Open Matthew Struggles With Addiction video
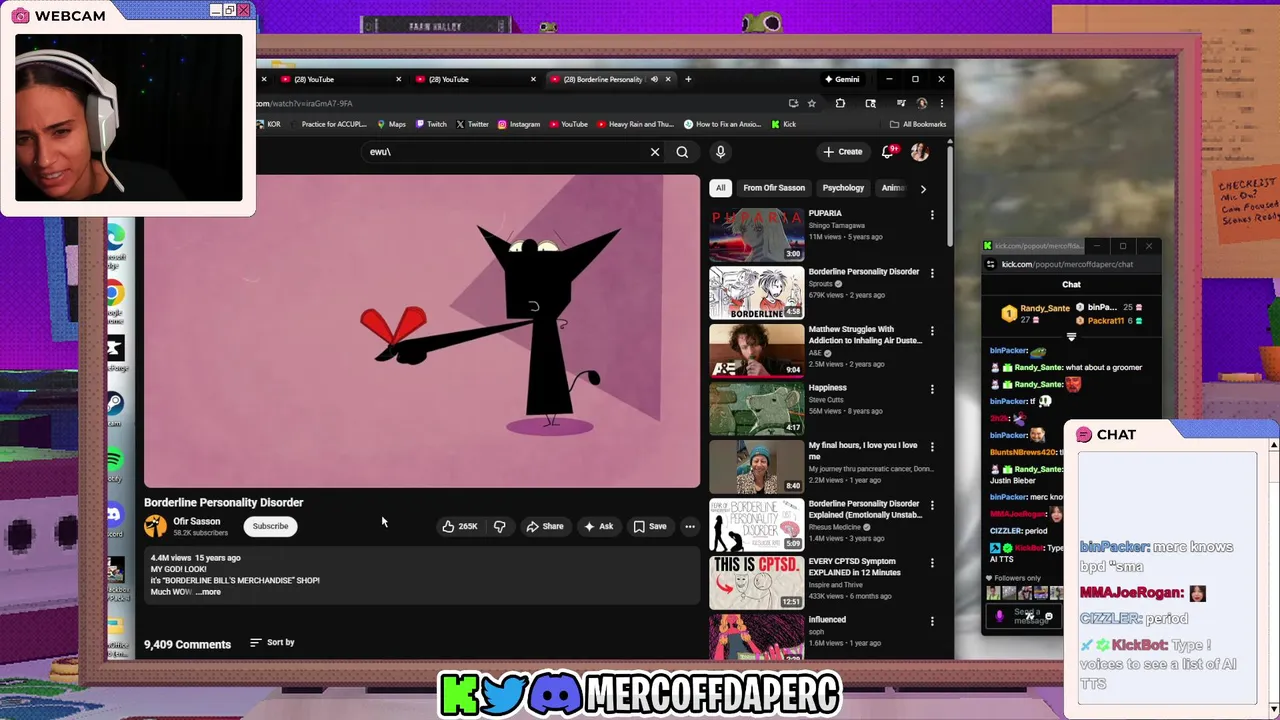The width and height of the screenshot is (1280, 720). (756, 350)
